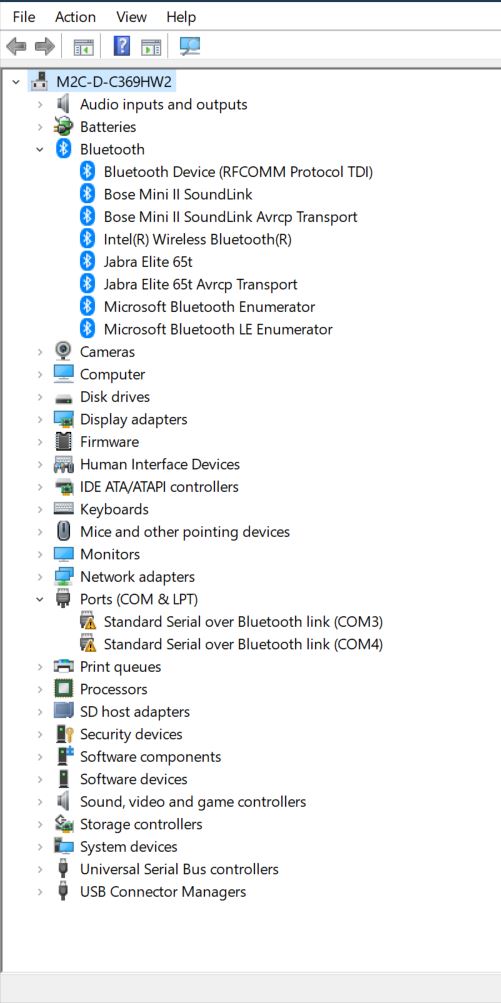Click the Human Interface Devices icon
Screen dimensions: 501x1003
63,464
